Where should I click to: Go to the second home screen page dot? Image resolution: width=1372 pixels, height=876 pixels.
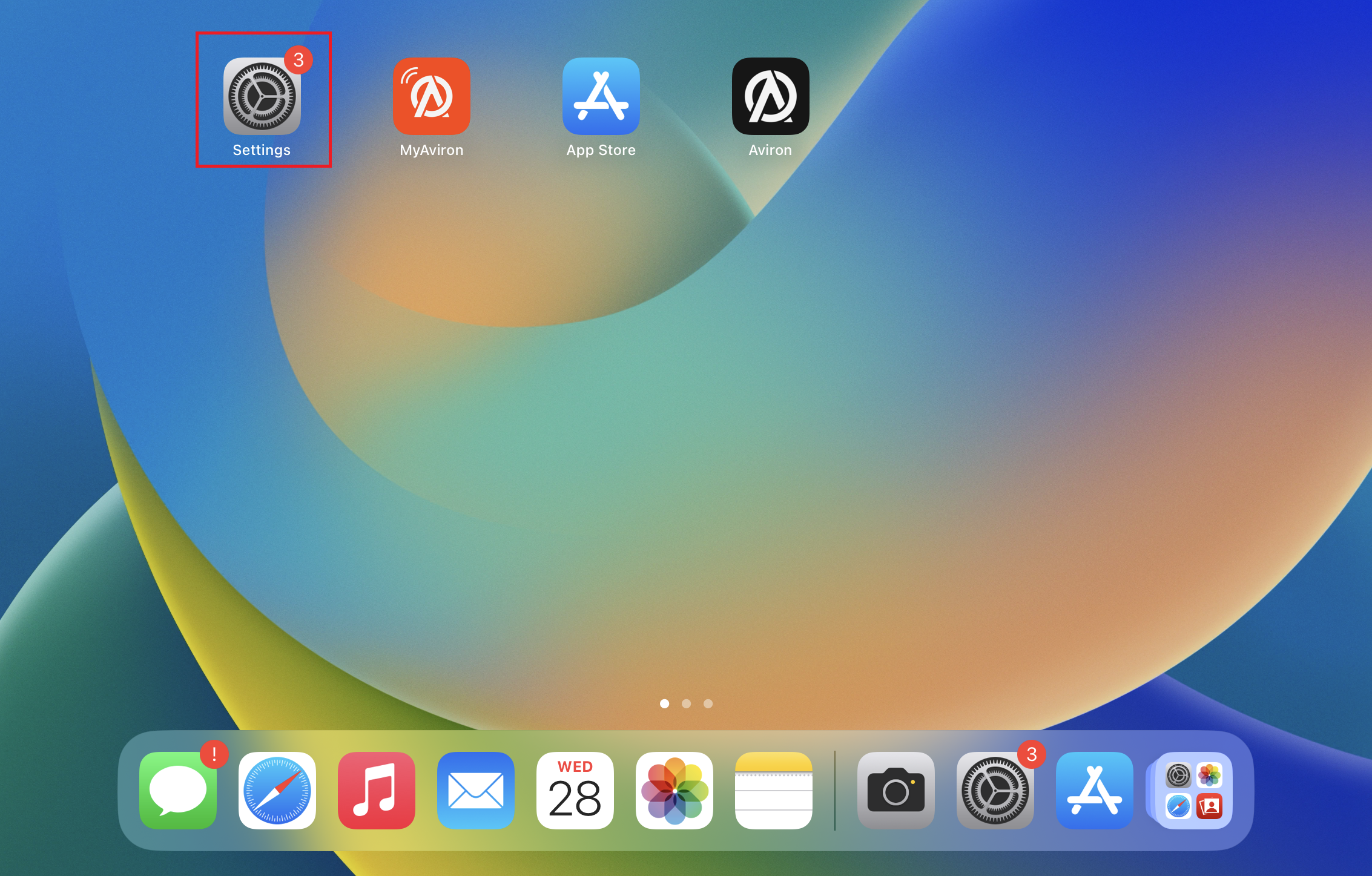coord(686,703)
